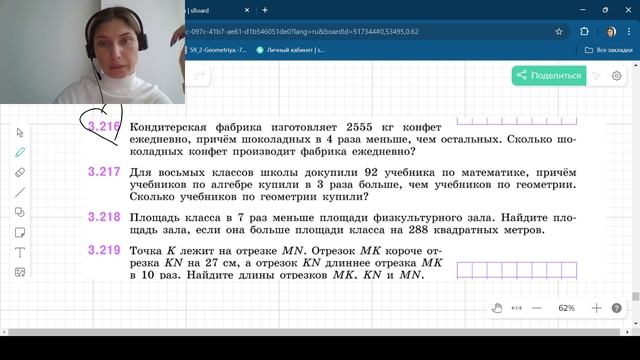Image resolution: width=640 pixels, height=360 pixels.
Task: Click the pointer icon next to Поделиться
Action: 596,76
